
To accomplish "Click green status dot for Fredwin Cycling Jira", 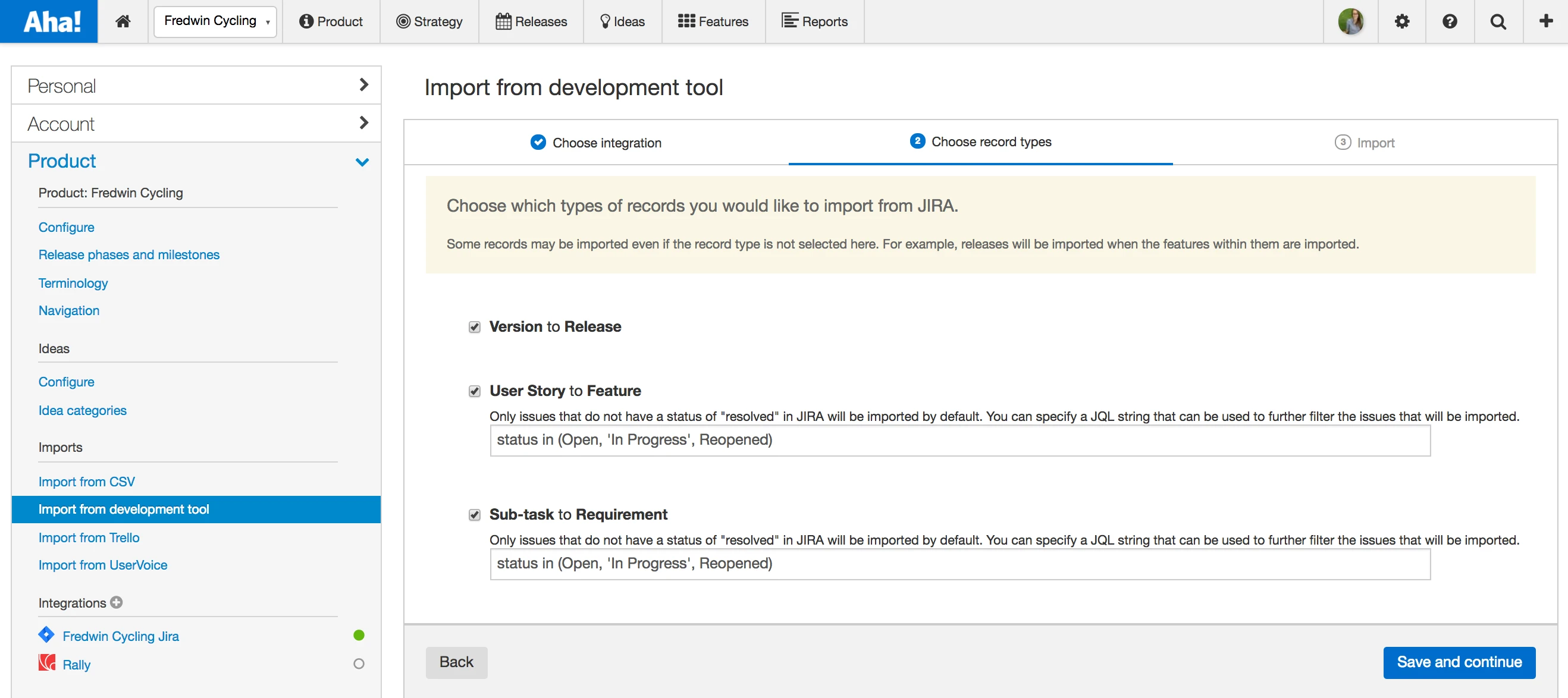I will click(x=359, y=636).
